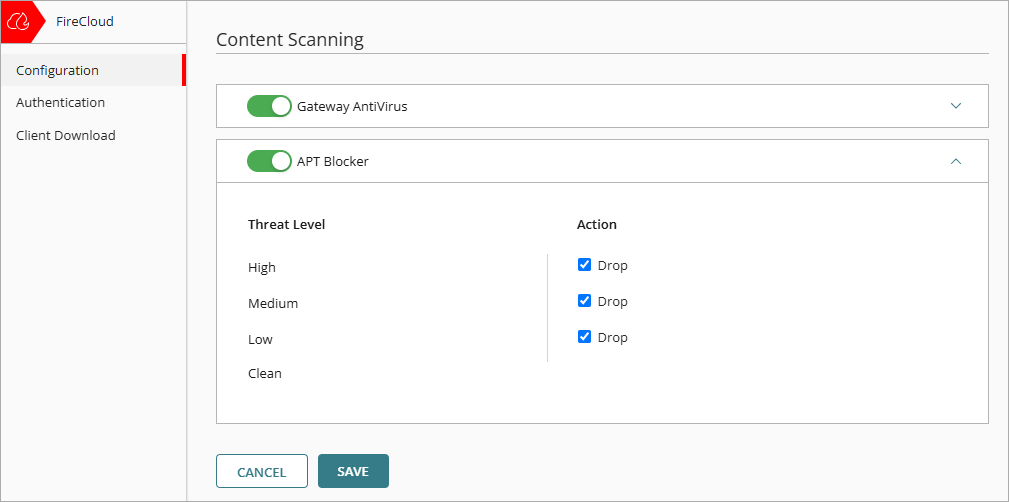Click the Content Scanning page heading
This screenshot has height=502, width=1009.
click(x=290, y=40)
